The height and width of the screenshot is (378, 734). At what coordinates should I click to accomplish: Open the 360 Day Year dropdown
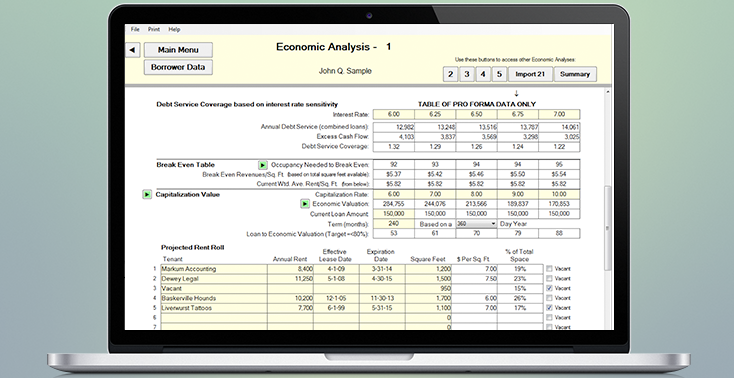click(477, 224)
